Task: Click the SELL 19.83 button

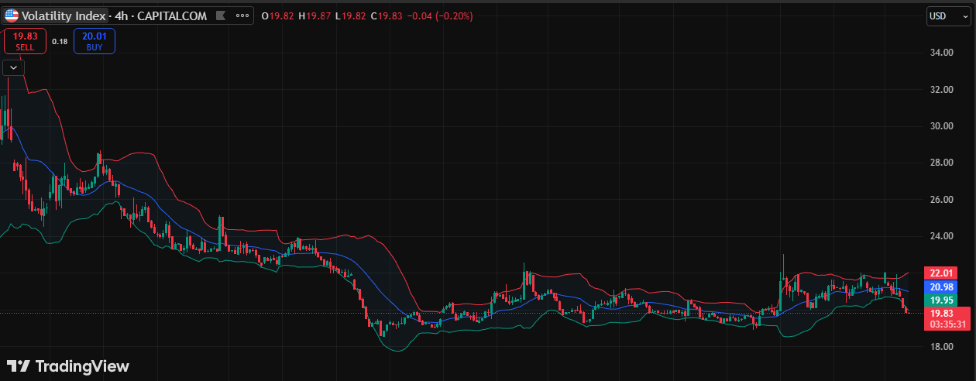Action: coord(26,41)
